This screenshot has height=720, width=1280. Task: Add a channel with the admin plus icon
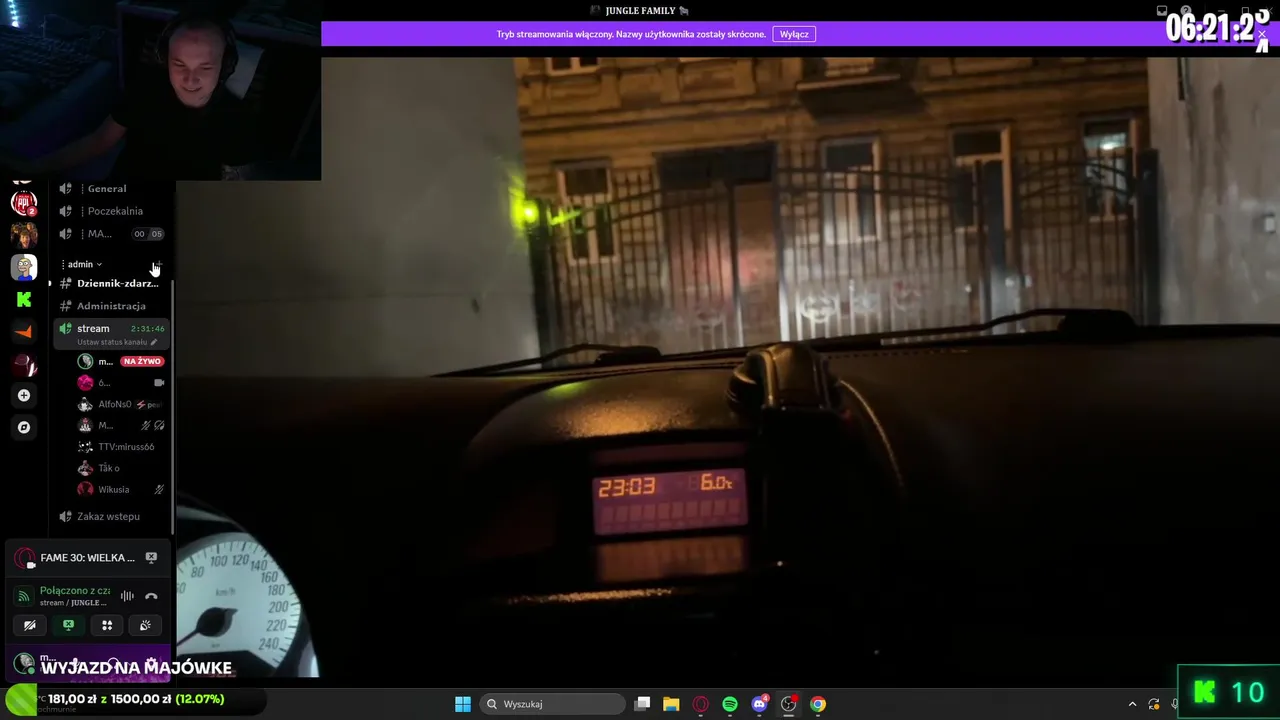pos(157,264)
